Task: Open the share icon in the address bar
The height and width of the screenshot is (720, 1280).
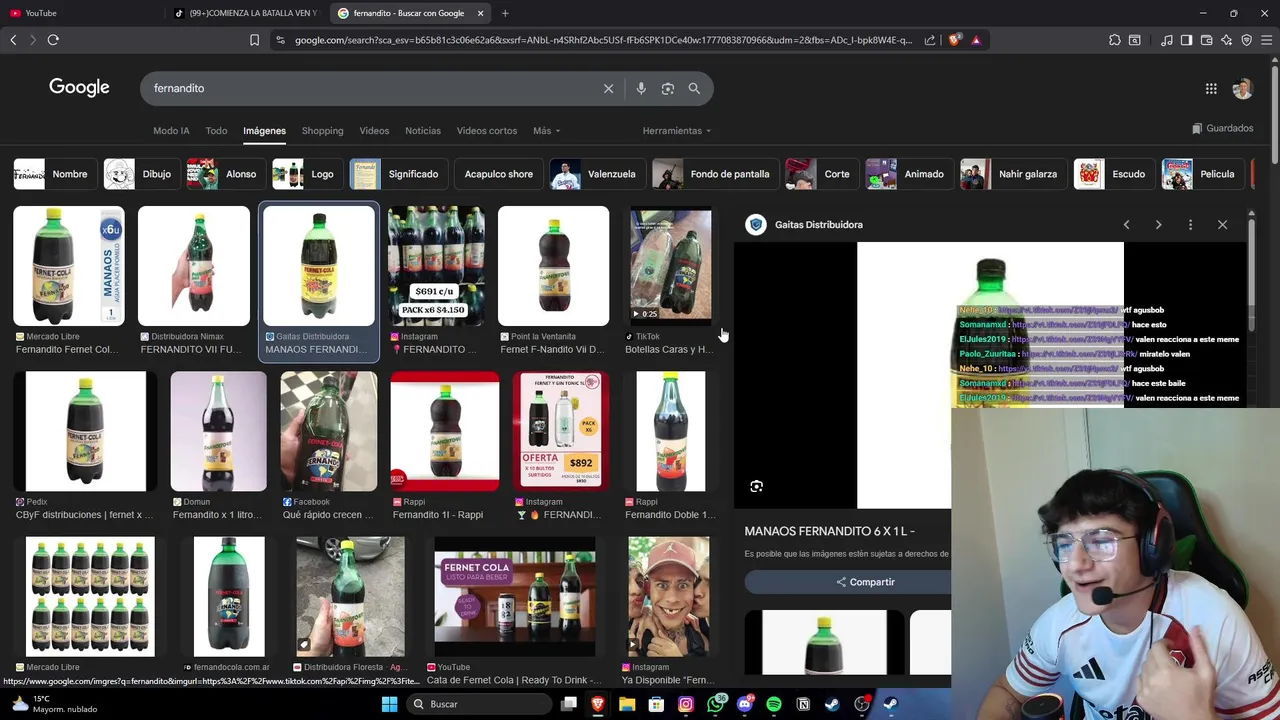Action: click(930, 40)
